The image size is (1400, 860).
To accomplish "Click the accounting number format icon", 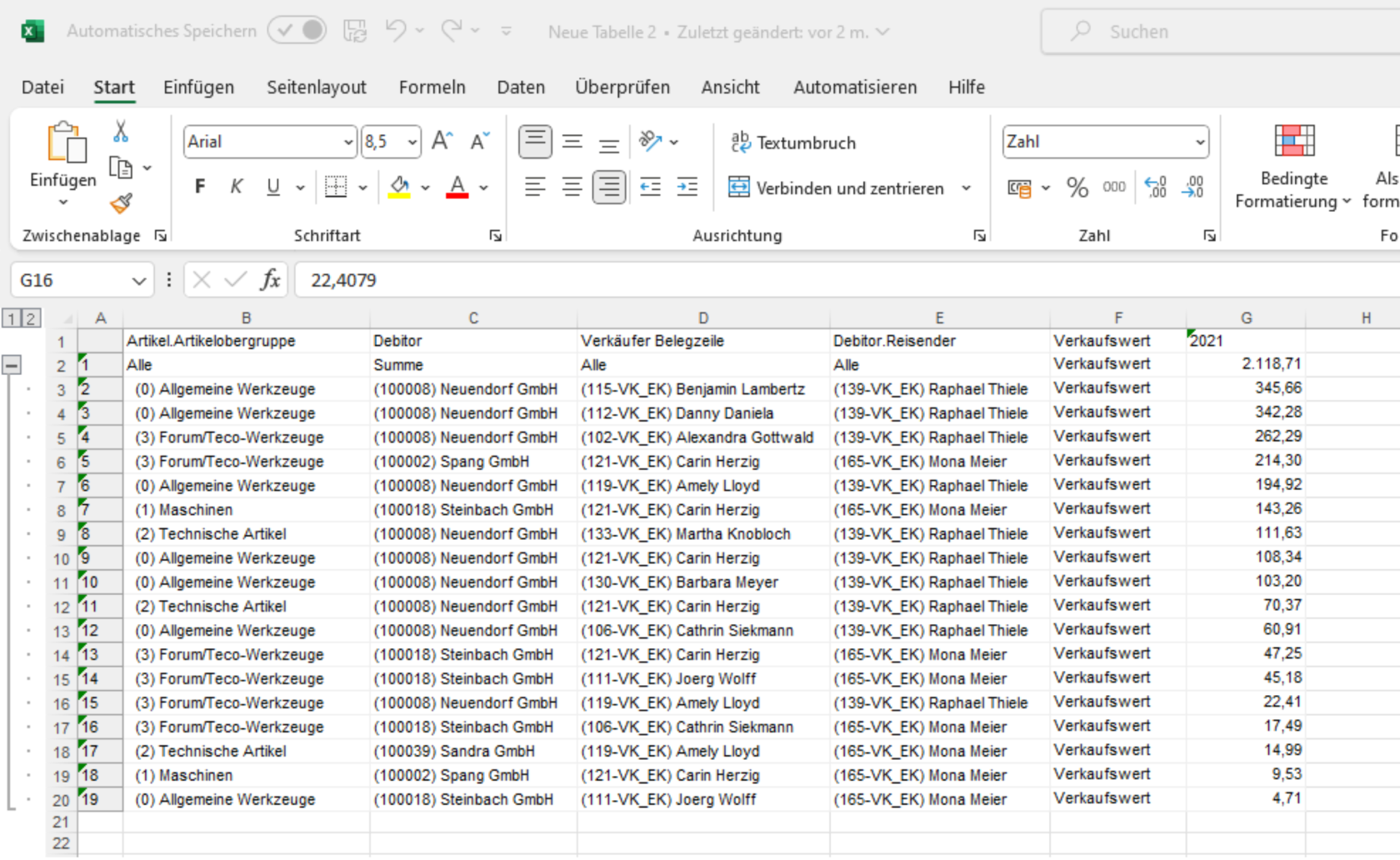I will (x=1019, y=188).
